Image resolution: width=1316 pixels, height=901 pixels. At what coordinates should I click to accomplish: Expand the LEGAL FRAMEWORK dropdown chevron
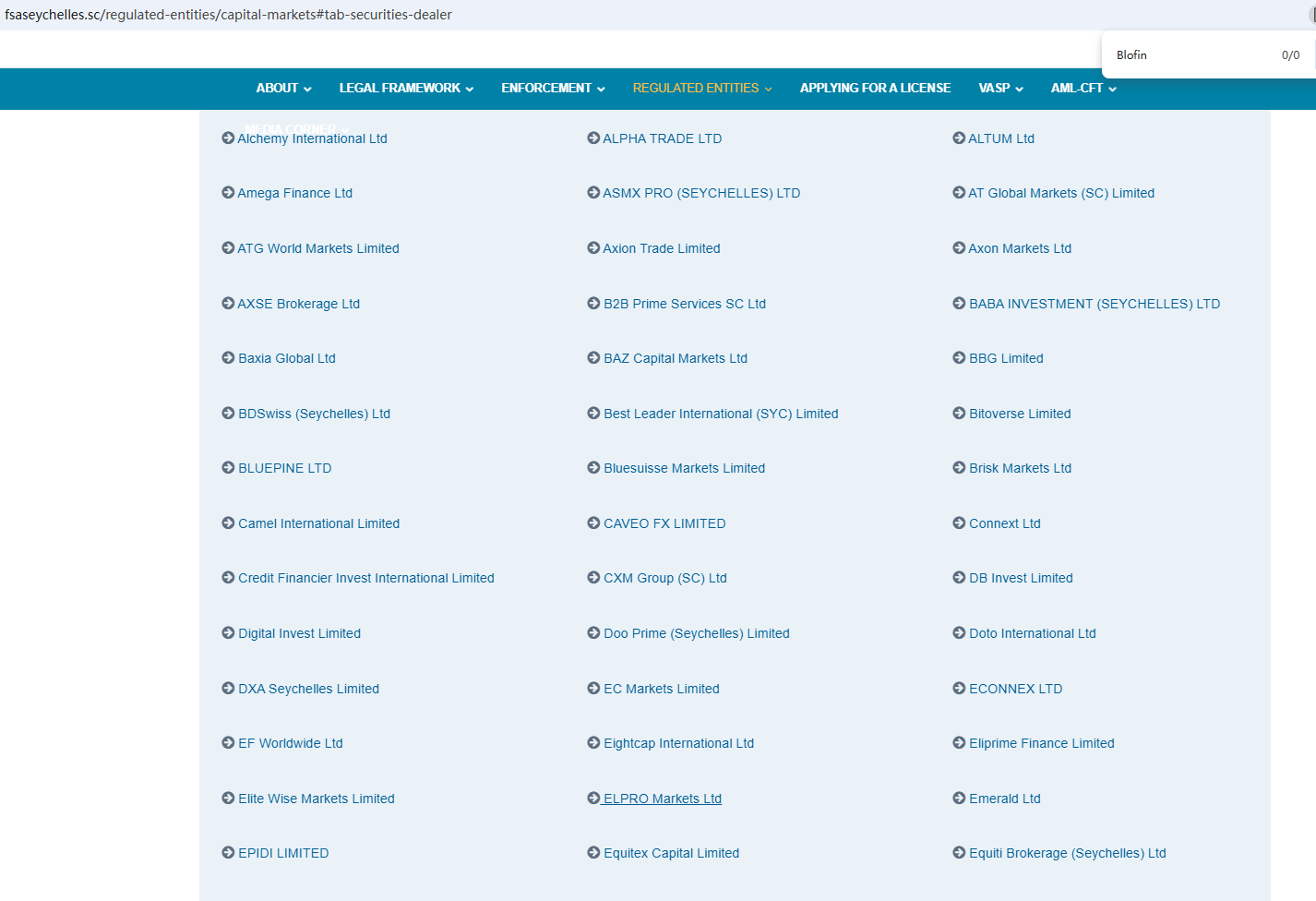pyautogui.click(x=470, y=89)
